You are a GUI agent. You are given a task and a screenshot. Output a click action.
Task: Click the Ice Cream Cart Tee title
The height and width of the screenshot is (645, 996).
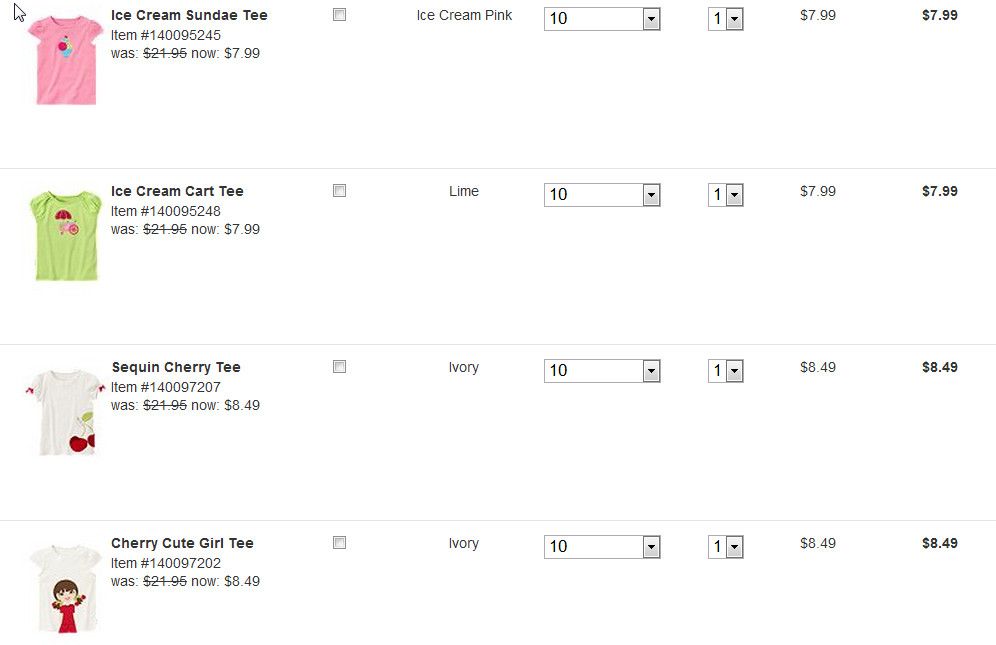coord(177,191)
